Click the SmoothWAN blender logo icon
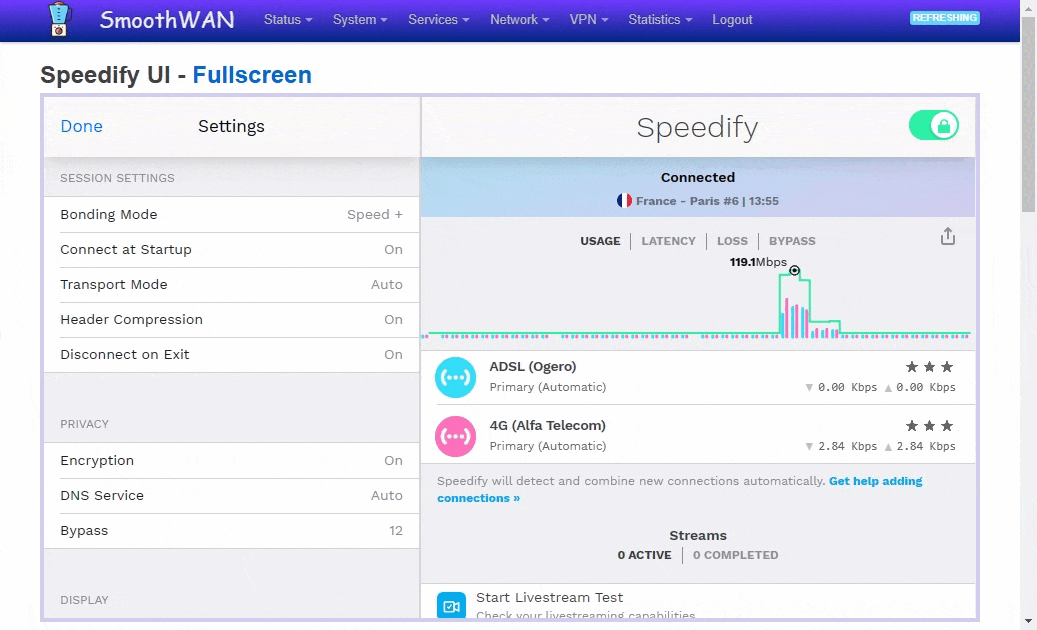Viewport: 1037px width, 630px height. coord(60,19)
